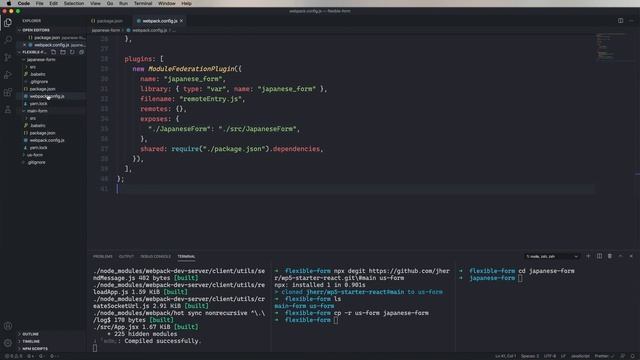The width and height of the screenshot is (640, 360).
Task: Open editor More Actions ellipsis
Action: [x=631, y=20]
